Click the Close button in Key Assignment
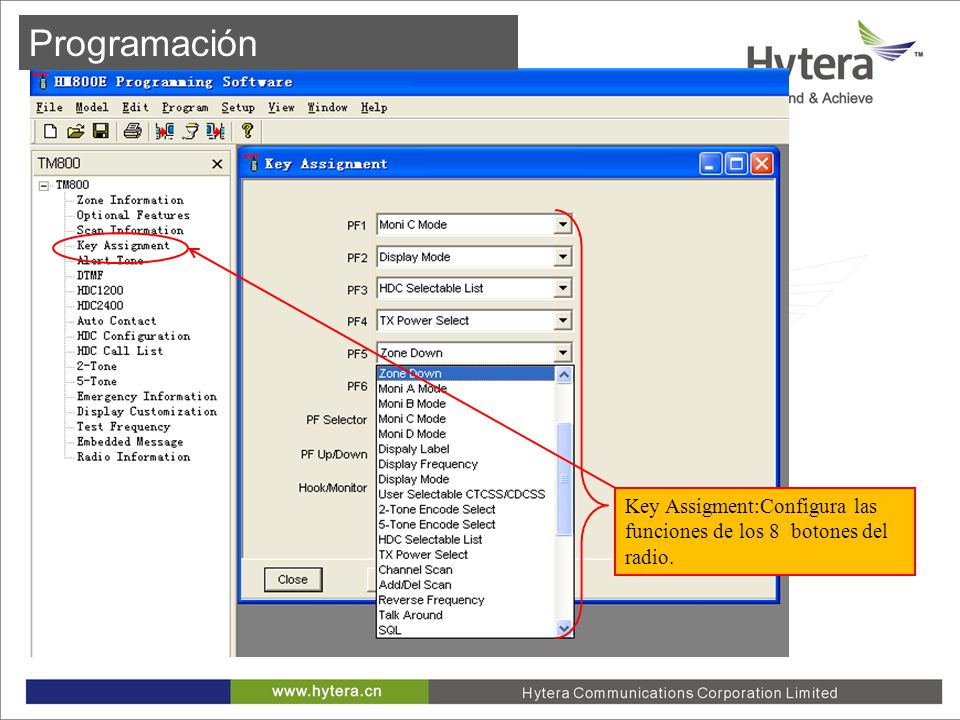Viewport: 960px width, 720px height. point(293,579)
